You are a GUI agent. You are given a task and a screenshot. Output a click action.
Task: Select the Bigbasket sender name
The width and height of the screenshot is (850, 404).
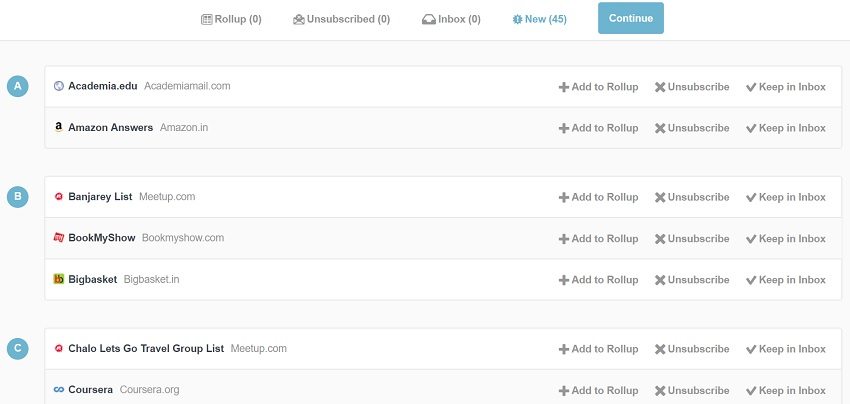[93, 280]
